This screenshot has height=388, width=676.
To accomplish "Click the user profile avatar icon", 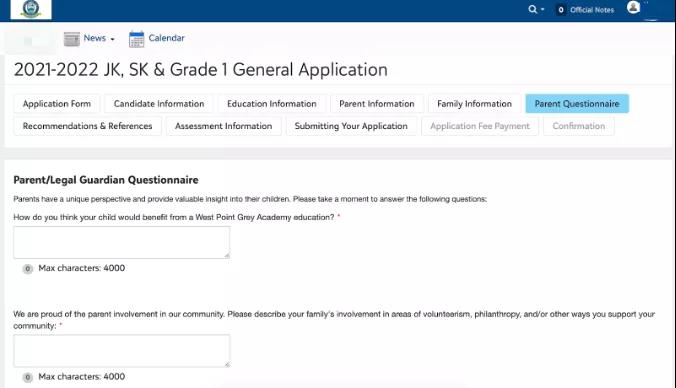I will [x=633, y=7].
